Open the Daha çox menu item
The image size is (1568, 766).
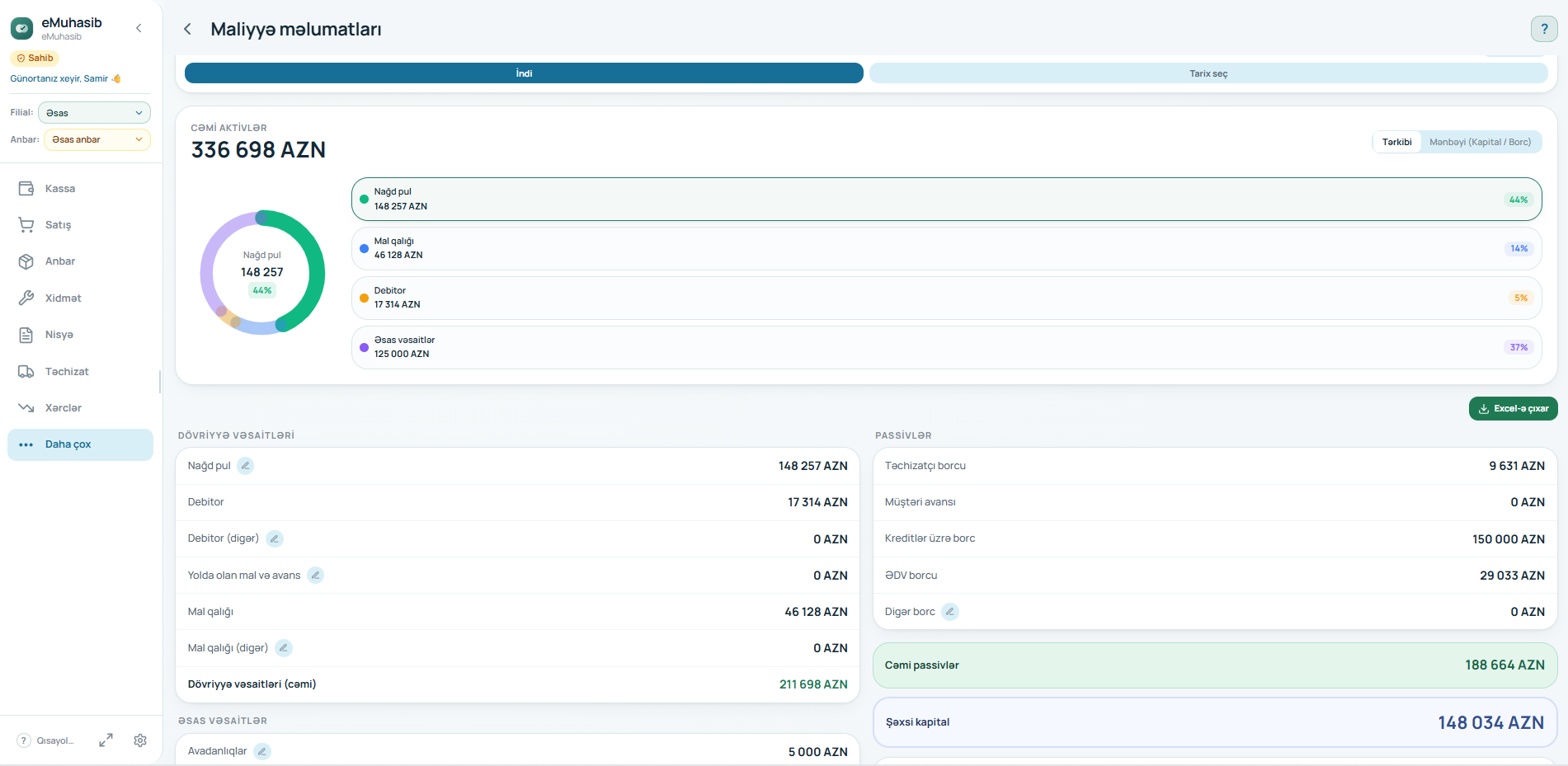[80, 444]
